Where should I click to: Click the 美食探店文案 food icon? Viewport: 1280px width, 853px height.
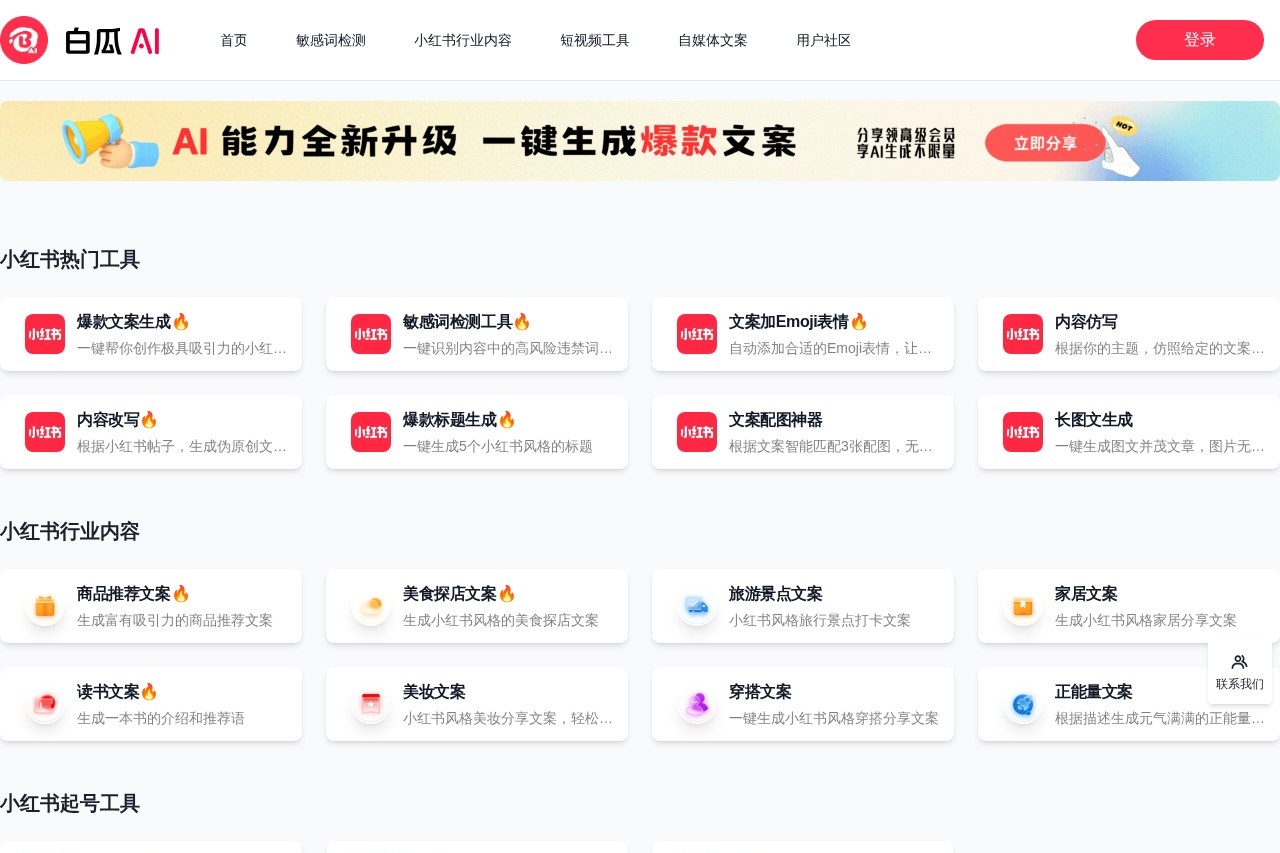click(x=371, y=606)
